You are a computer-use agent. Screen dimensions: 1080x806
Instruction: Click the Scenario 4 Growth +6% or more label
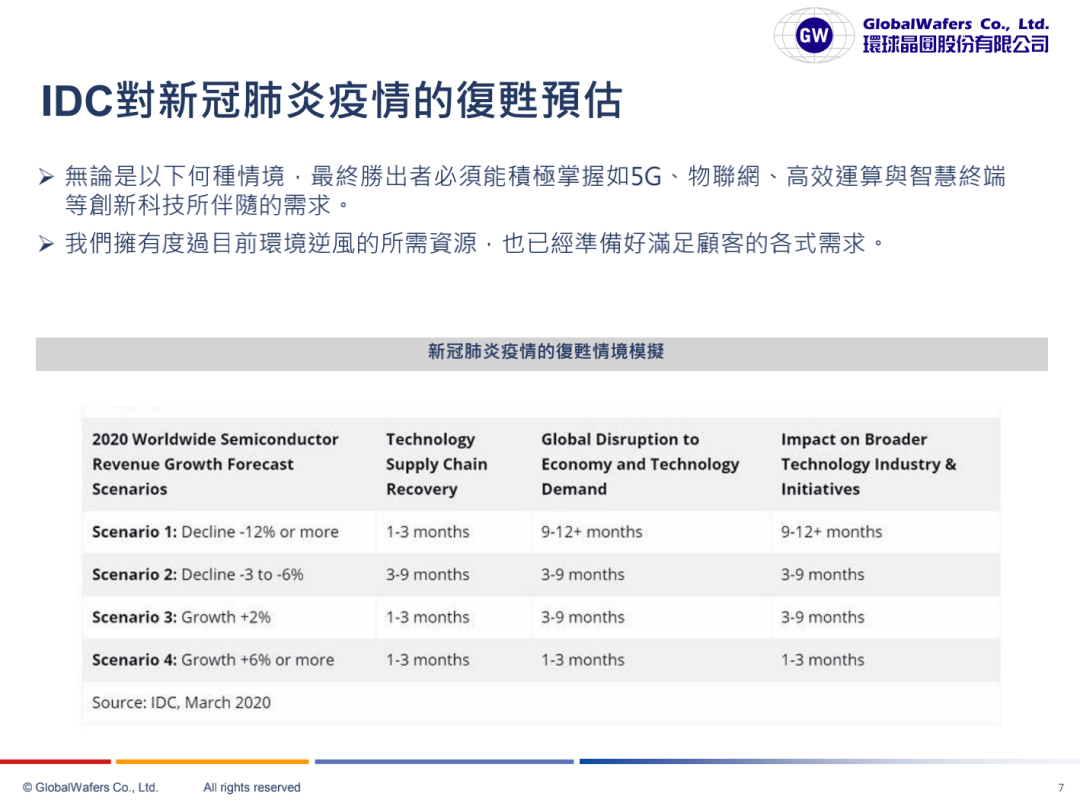click(x=213, y=660)
